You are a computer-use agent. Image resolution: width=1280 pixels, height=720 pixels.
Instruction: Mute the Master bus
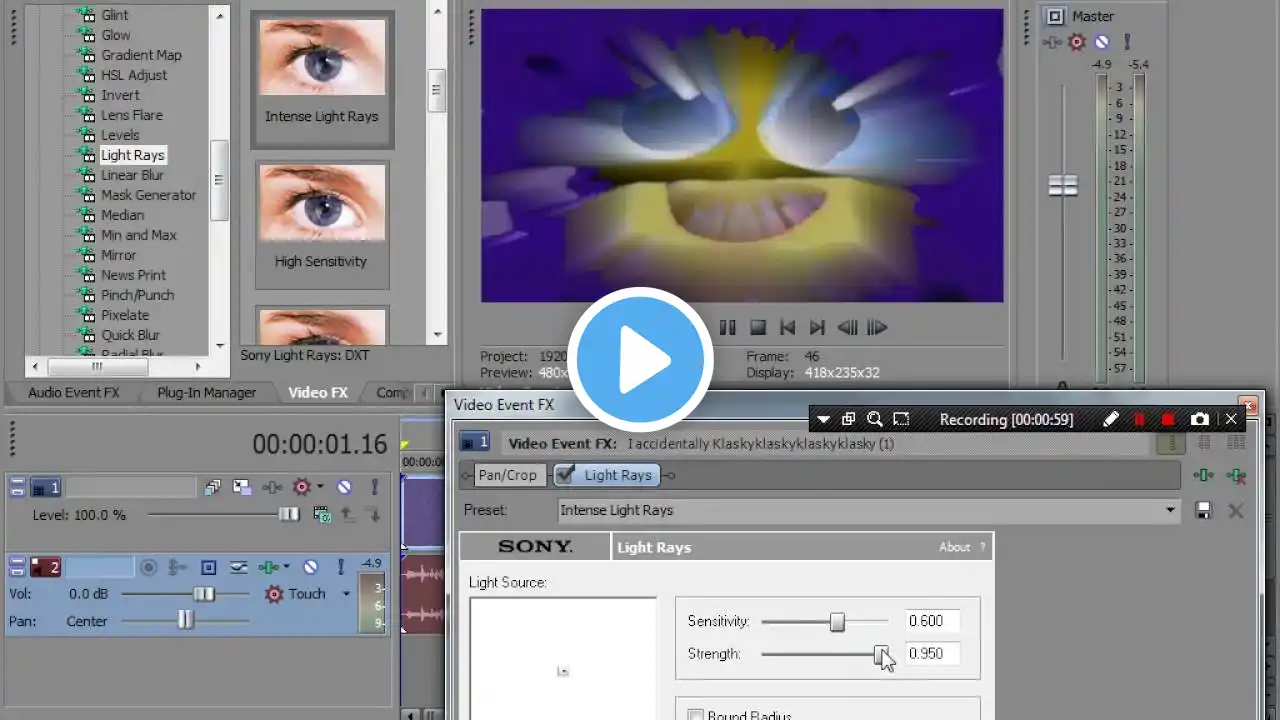[x=1101, y=42]
